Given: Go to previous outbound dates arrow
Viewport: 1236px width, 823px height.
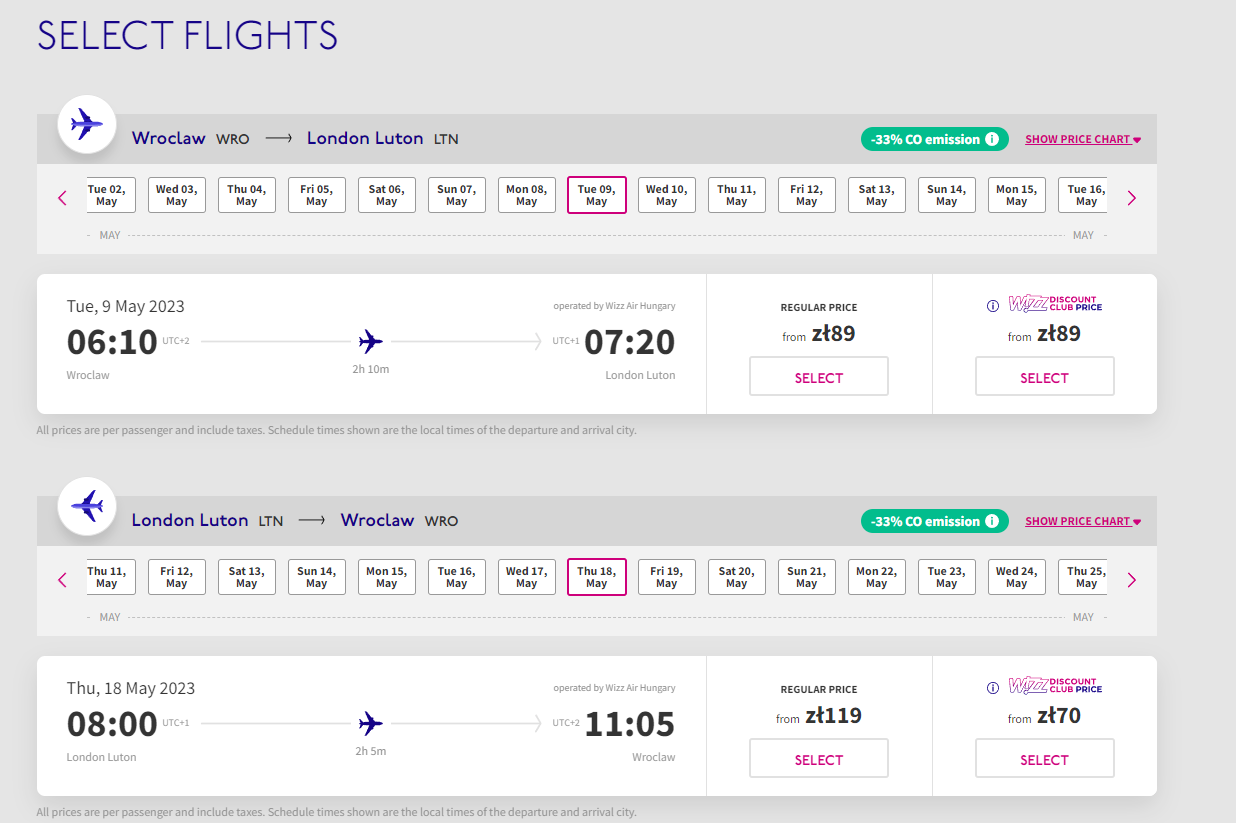Looking at the screenshot, I should click(63, 198).
